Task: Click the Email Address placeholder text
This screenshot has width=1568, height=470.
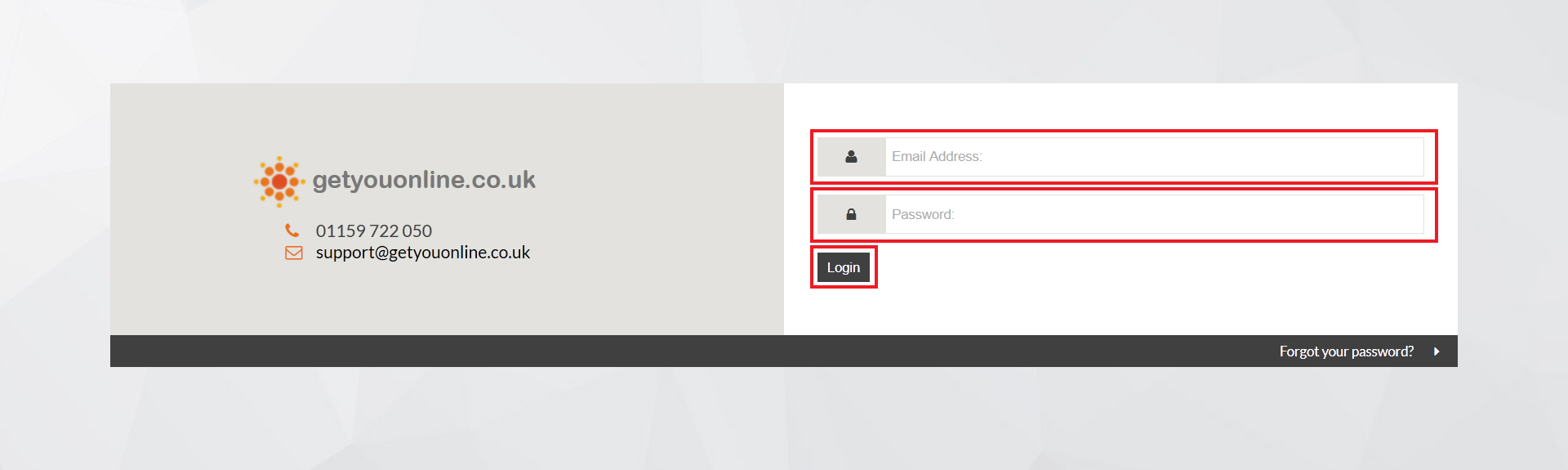Action: pos(937,156)
